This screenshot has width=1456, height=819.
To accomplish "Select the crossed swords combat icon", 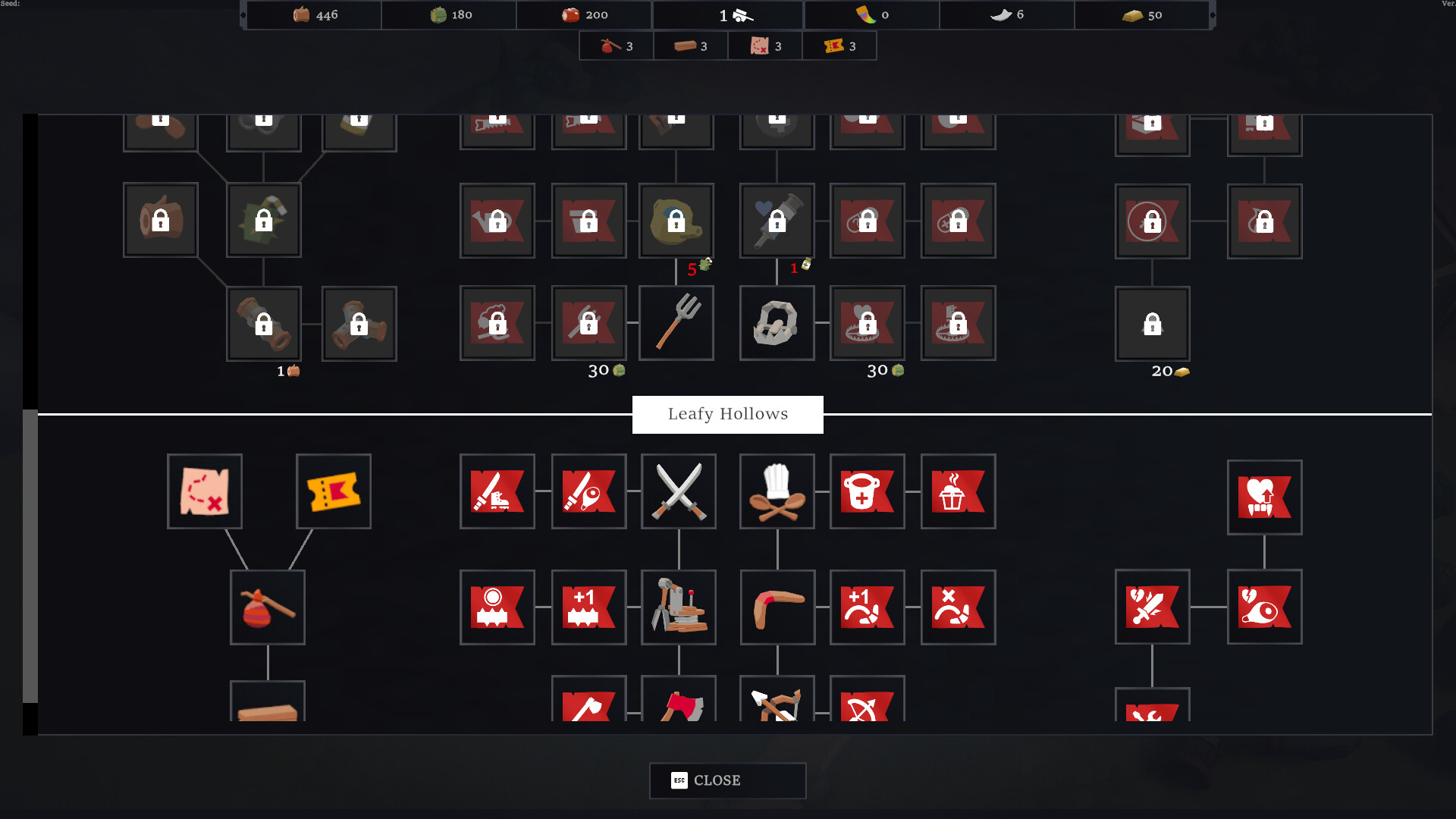I will pyautogui.click(x=677, y=492).
